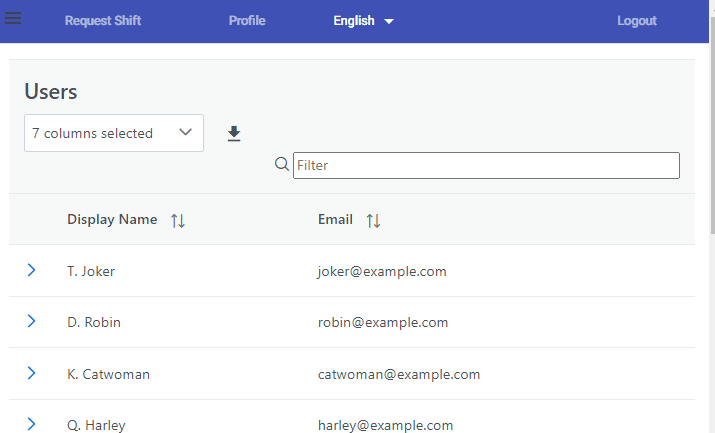Expand the T. Joker row
The image size is (715, 433).
31,270
